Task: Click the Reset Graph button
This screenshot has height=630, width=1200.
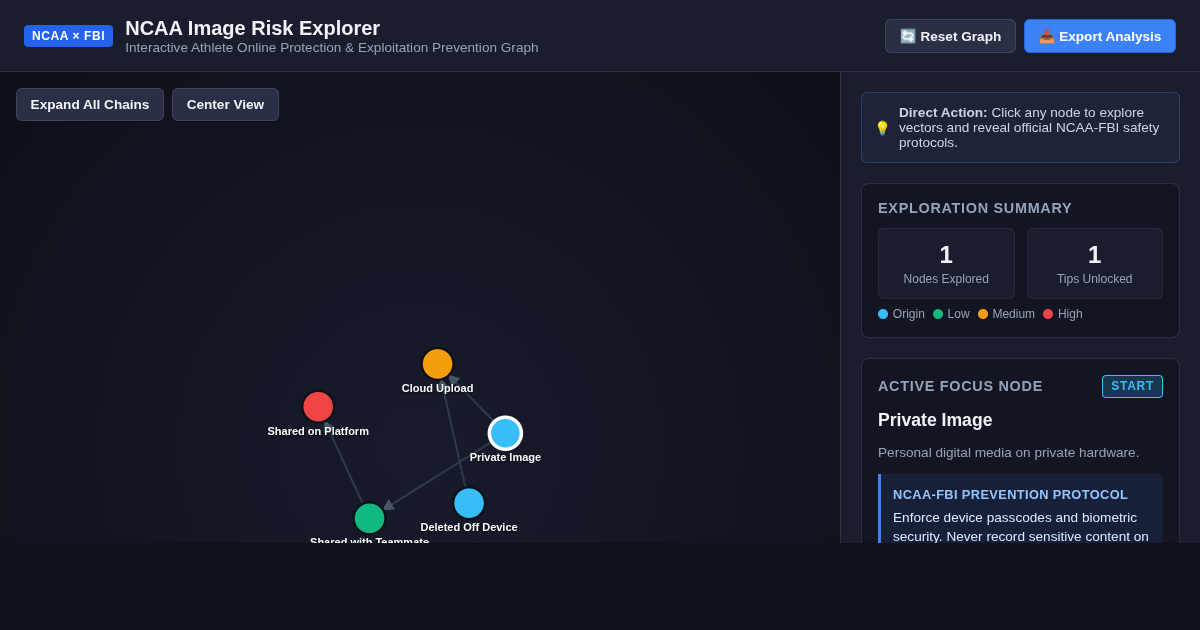Action: click(950, 36)
